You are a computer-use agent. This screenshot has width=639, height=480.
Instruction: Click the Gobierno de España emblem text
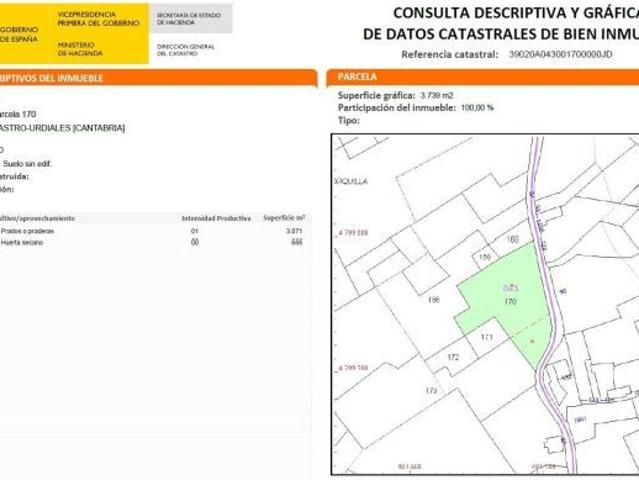coord(19,35)
